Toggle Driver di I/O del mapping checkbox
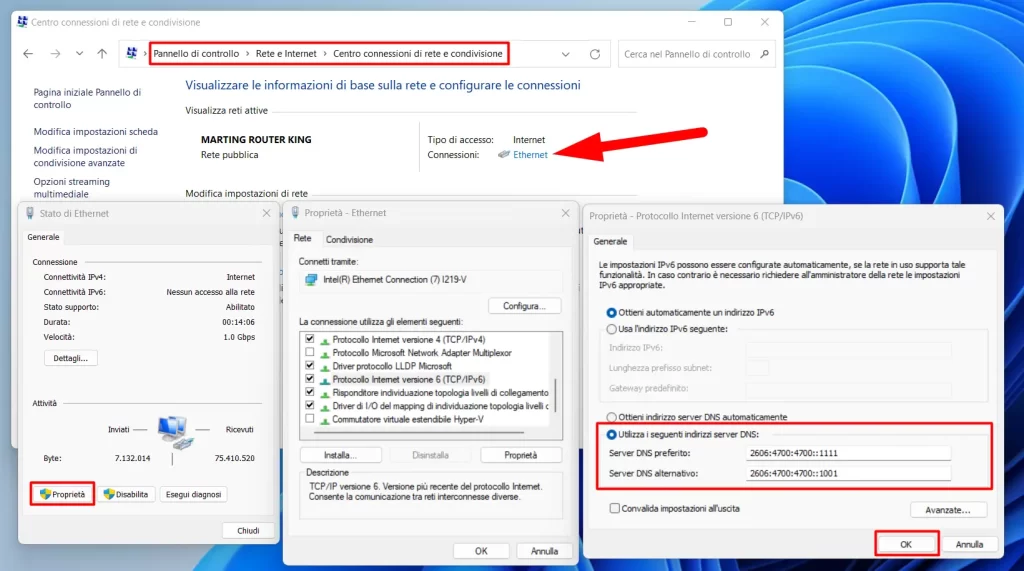 (310, 406)
